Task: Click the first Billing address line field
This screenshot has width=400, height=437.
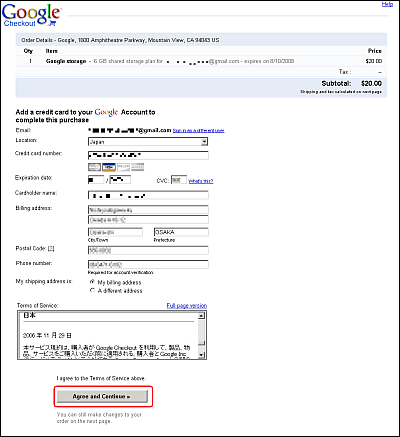Action: (x=148, y=210)
